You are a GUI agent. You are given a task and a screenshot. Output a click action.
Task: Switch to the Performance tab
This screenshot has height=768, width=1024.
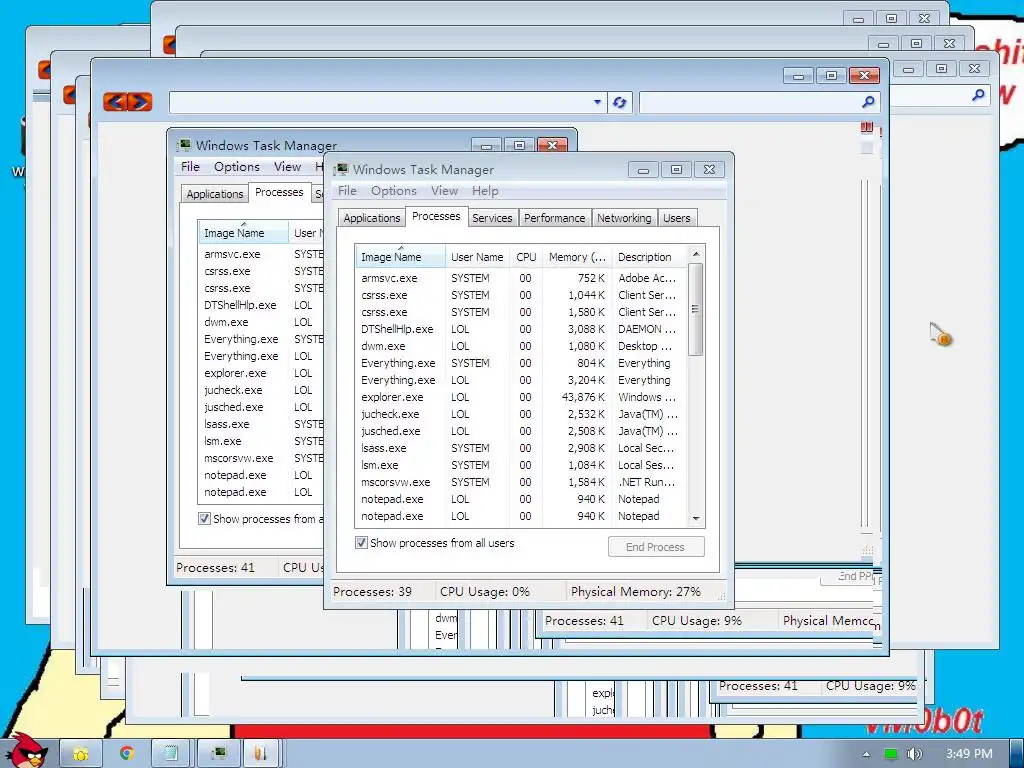coord(554,218)
